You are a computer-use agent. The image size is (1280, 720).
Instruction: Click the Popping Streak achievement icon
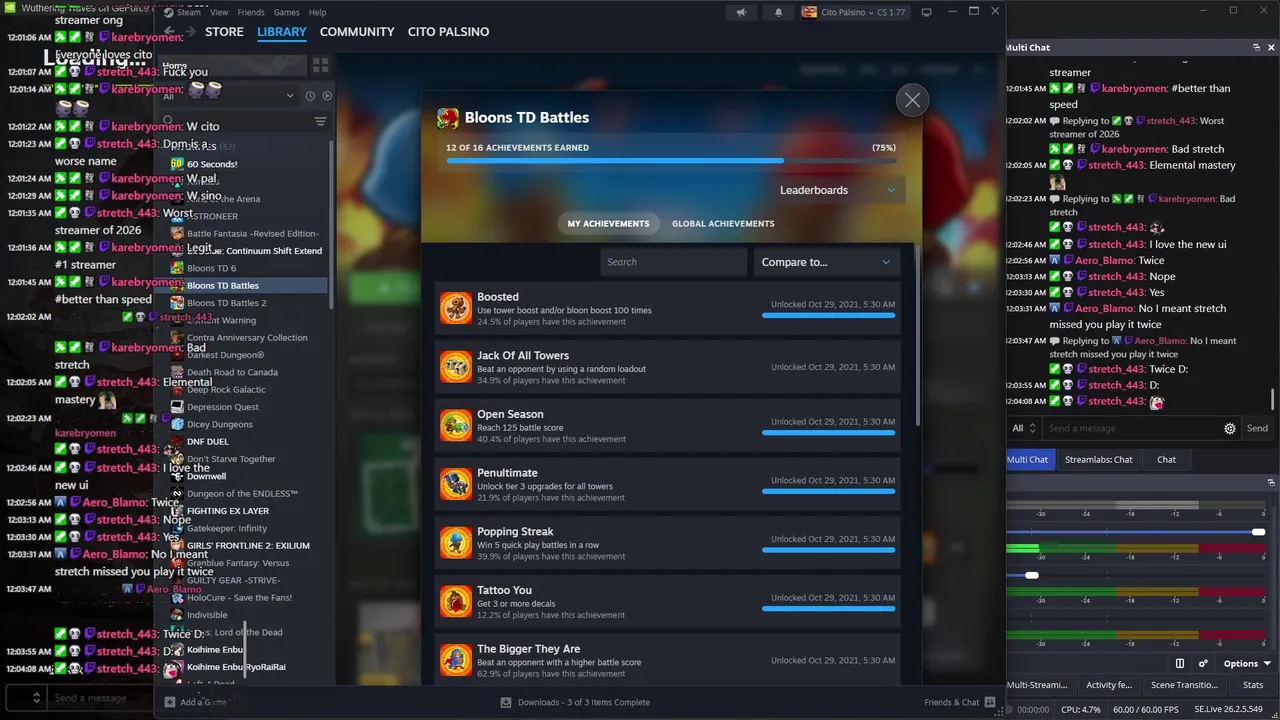(456, 543)
